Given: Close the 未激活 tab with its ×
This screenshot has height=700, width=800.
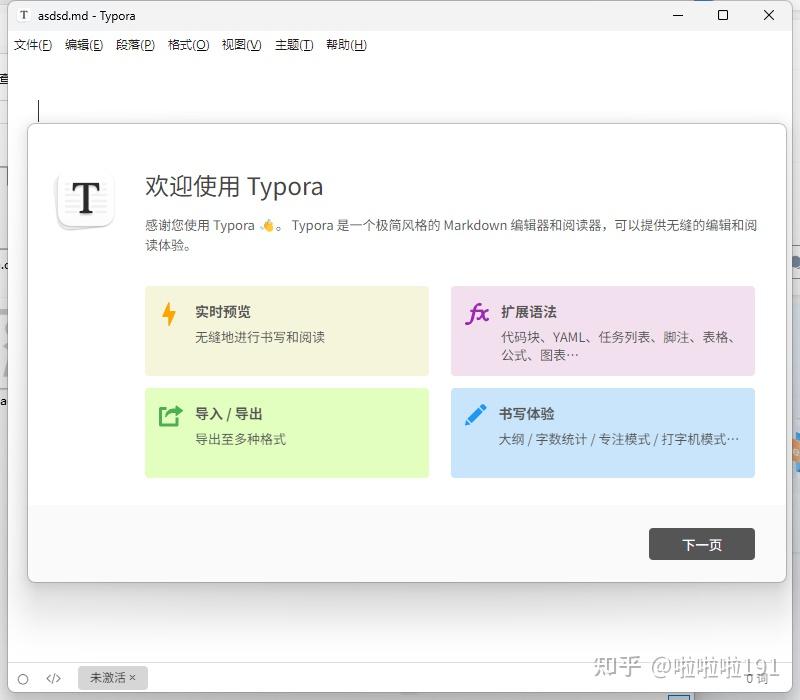Looking at the screenshot, I should [x=130, y=678].
